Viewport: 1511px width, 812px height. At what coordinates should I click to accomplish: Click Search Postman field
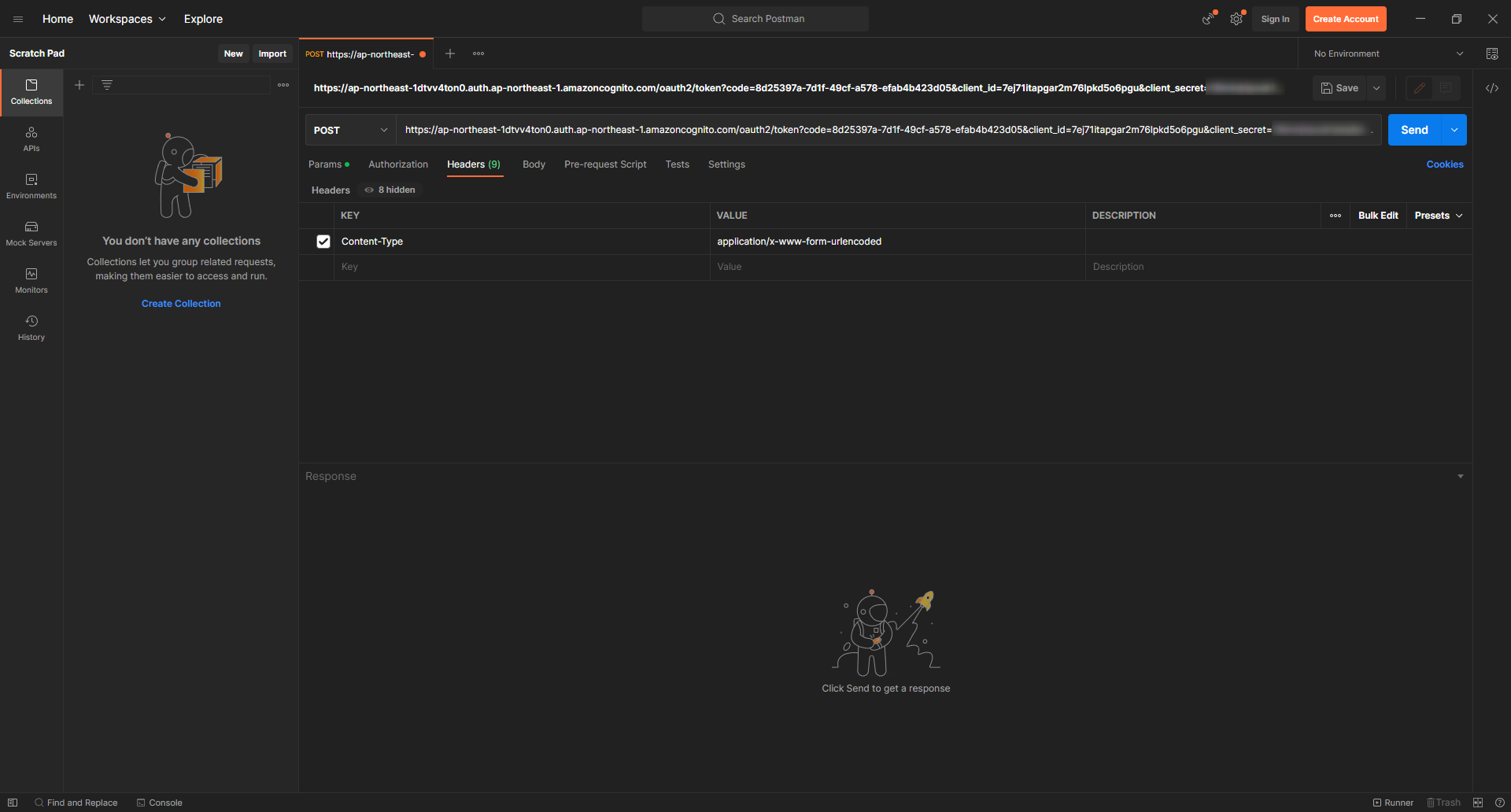(755, 19)
